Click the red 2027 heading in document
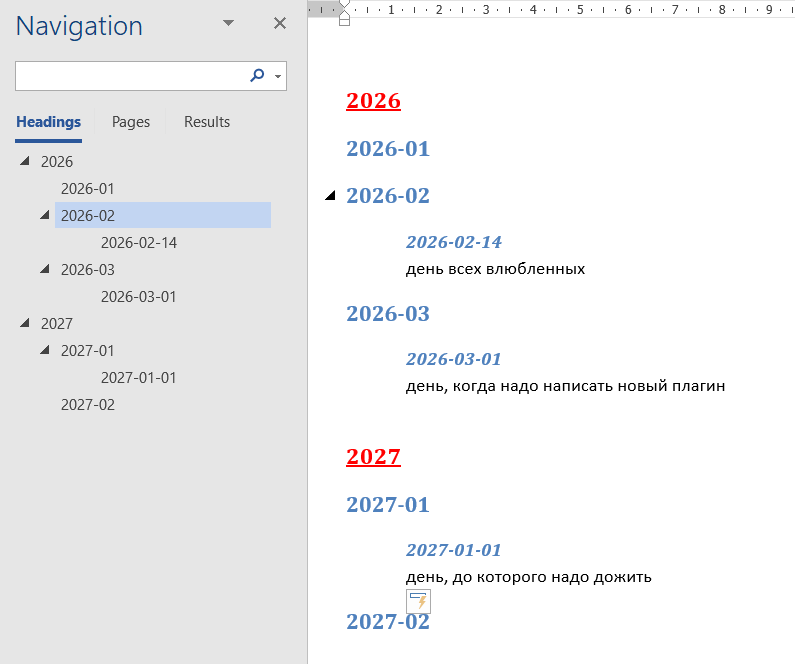This screenshot has width=795, height=664. (x=373, y=457)
